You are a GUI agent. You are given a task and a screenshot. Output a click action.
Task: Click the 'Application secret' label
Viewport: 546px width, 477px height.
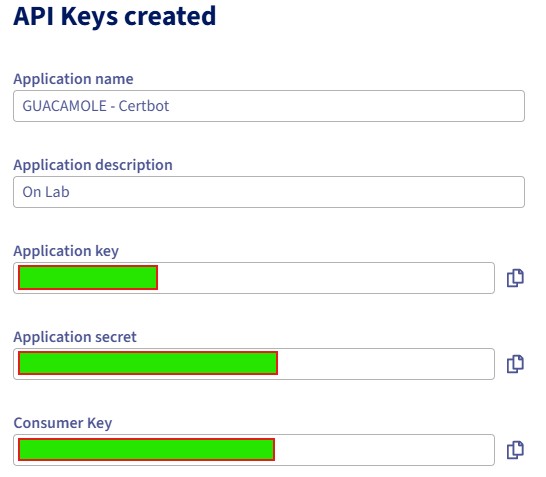click(x=75, y=337)
